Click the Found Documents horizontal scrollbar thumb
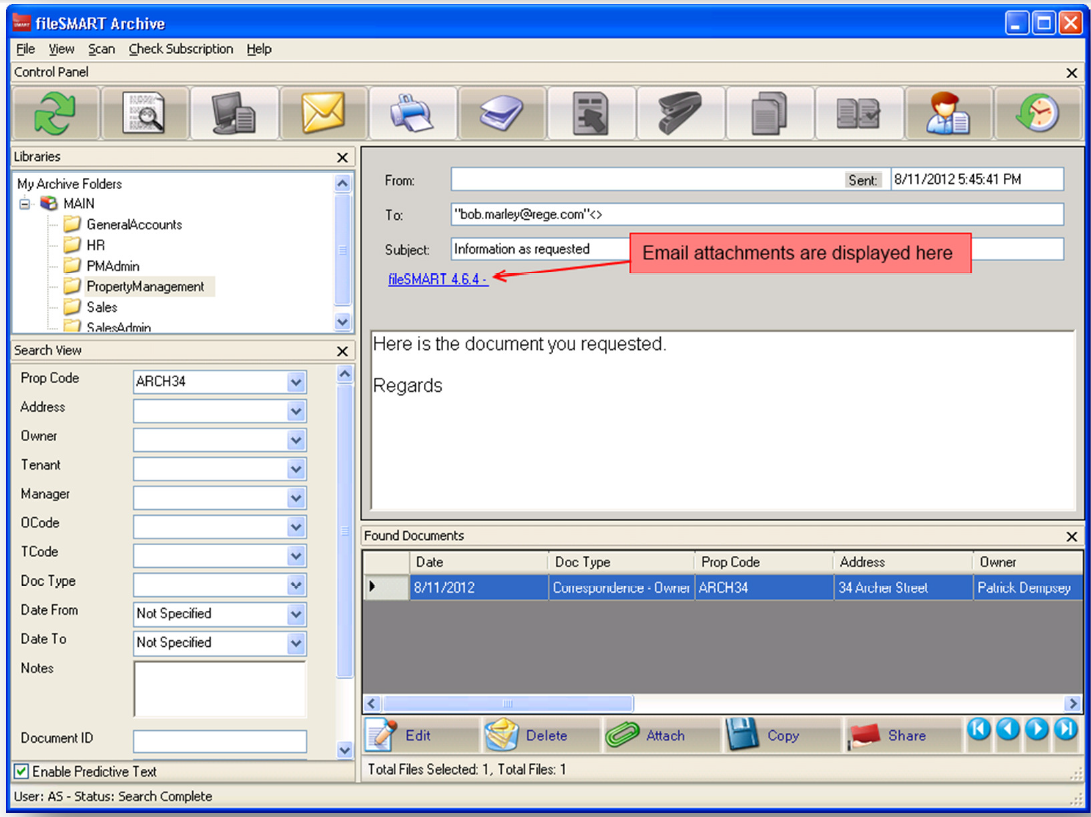The image size is (1091, 817). point(507,703)
